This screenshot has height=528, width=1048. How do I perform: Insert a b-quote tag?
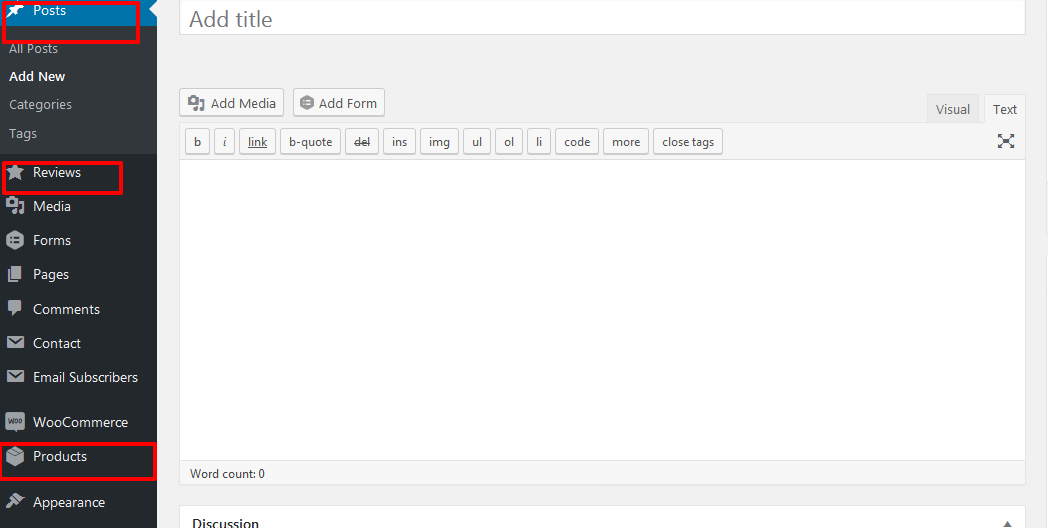click(x=310, y=142)
